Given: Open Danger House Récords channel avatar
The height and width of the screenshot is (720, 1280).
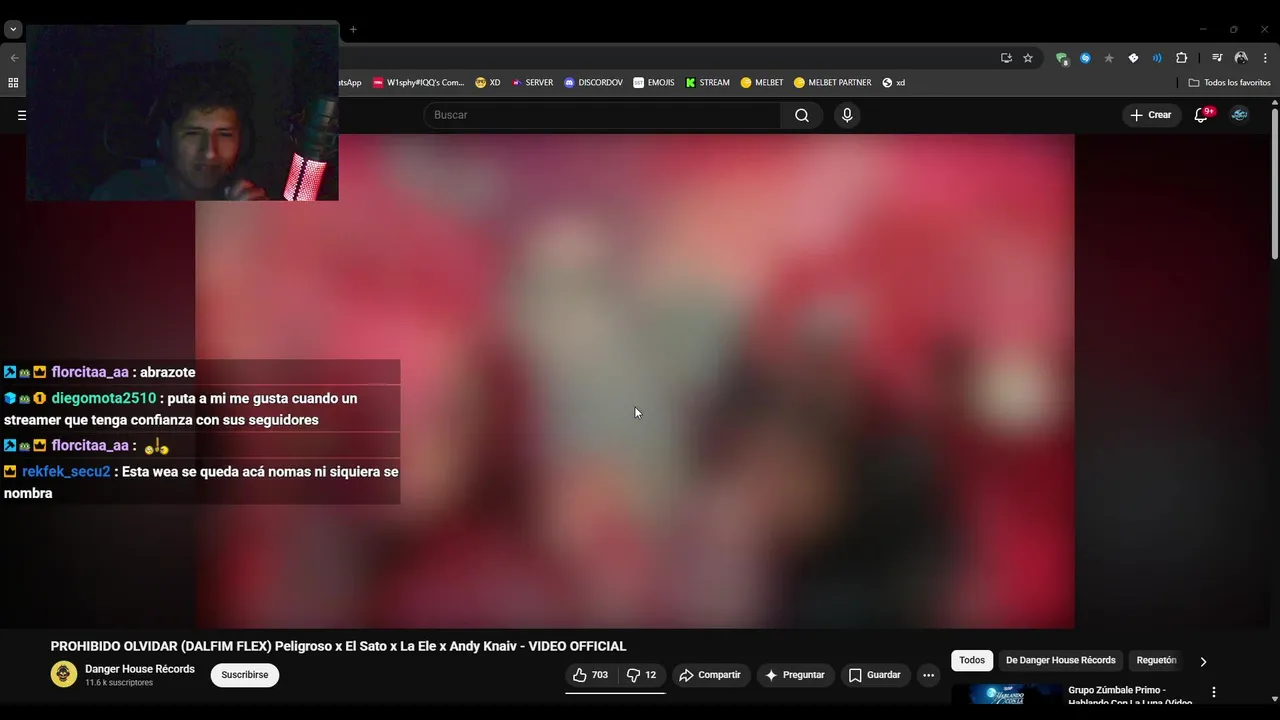Looking at the screenshot, I should [64, 674].
